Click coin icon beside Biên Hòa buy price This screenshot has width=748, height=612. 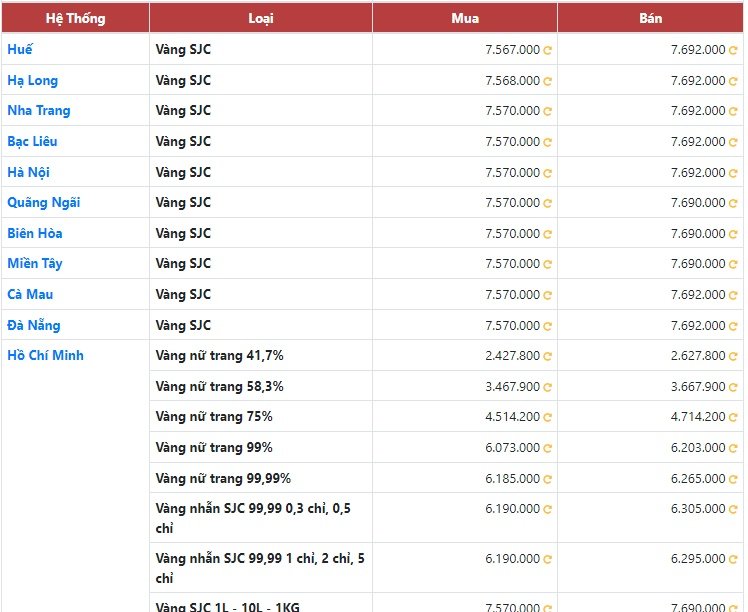click(x=547, y=234)
